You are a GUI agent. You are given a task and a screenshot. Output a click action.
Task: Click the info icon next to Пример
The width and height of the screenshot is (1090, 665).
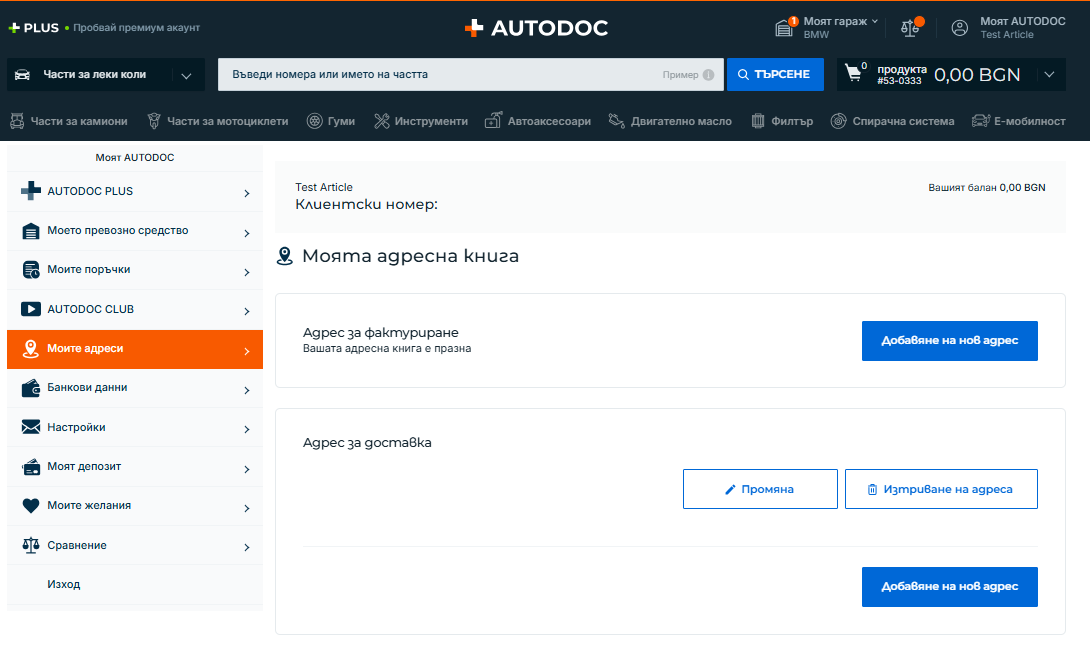tap(708, 75)
